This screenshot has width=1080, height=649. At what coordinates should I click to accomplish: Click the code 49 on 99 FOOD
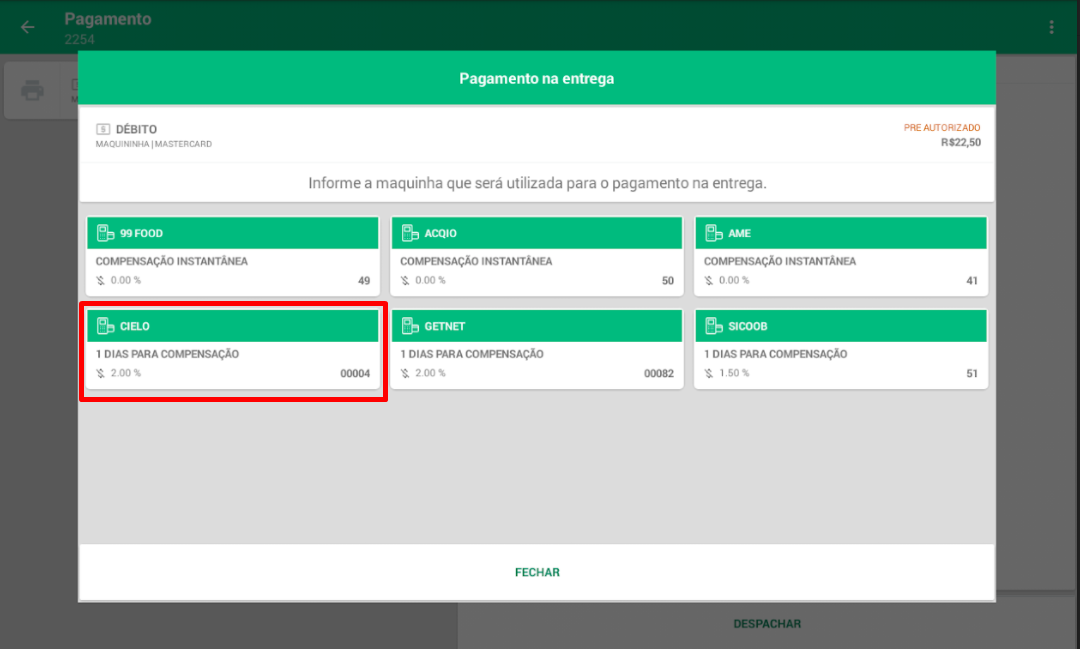(x=364, y=280)
